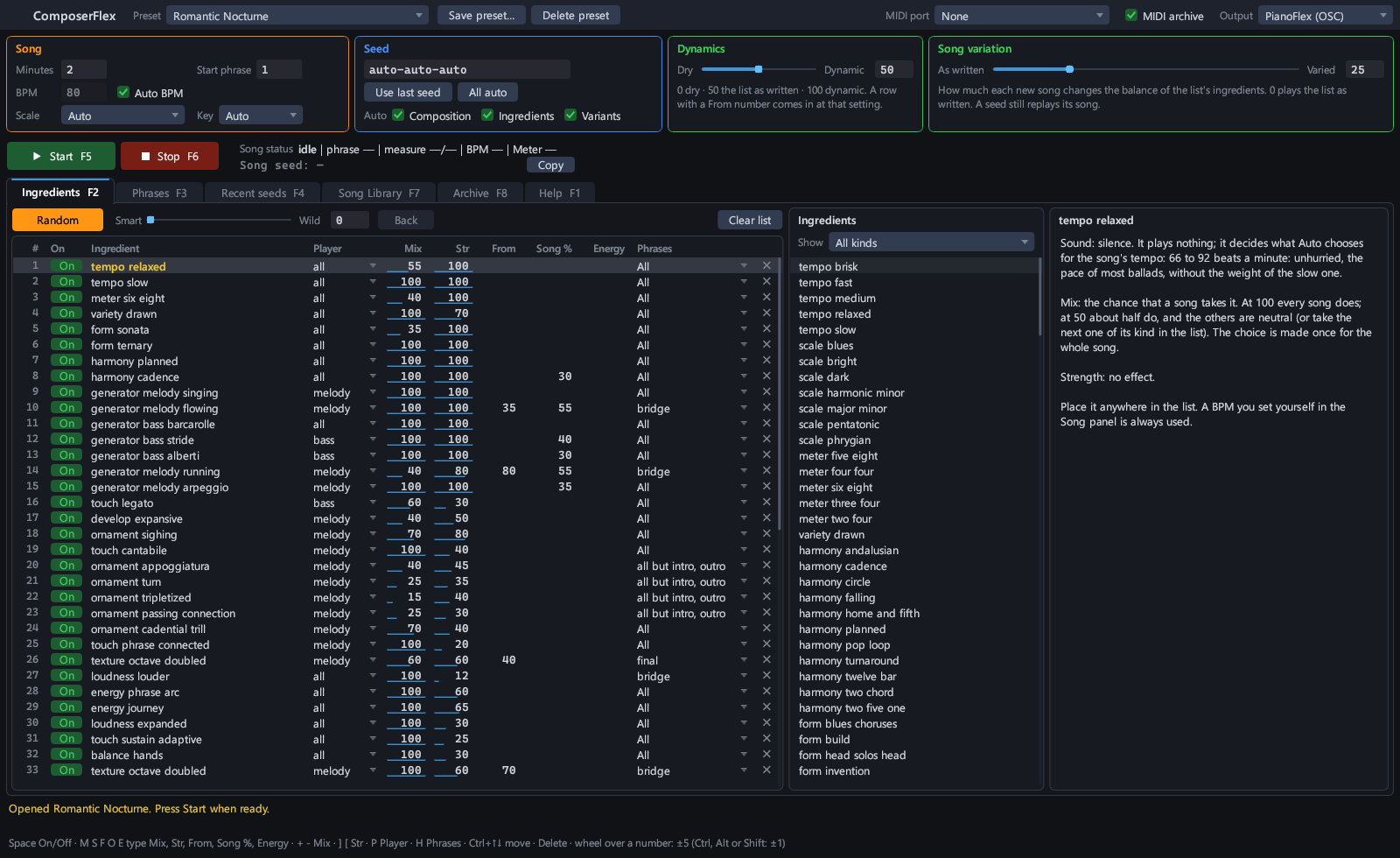Uncheck Auto Composition seed option
Image resolution: width=1400 pixels, height=858 pixels.
(398, 116)
